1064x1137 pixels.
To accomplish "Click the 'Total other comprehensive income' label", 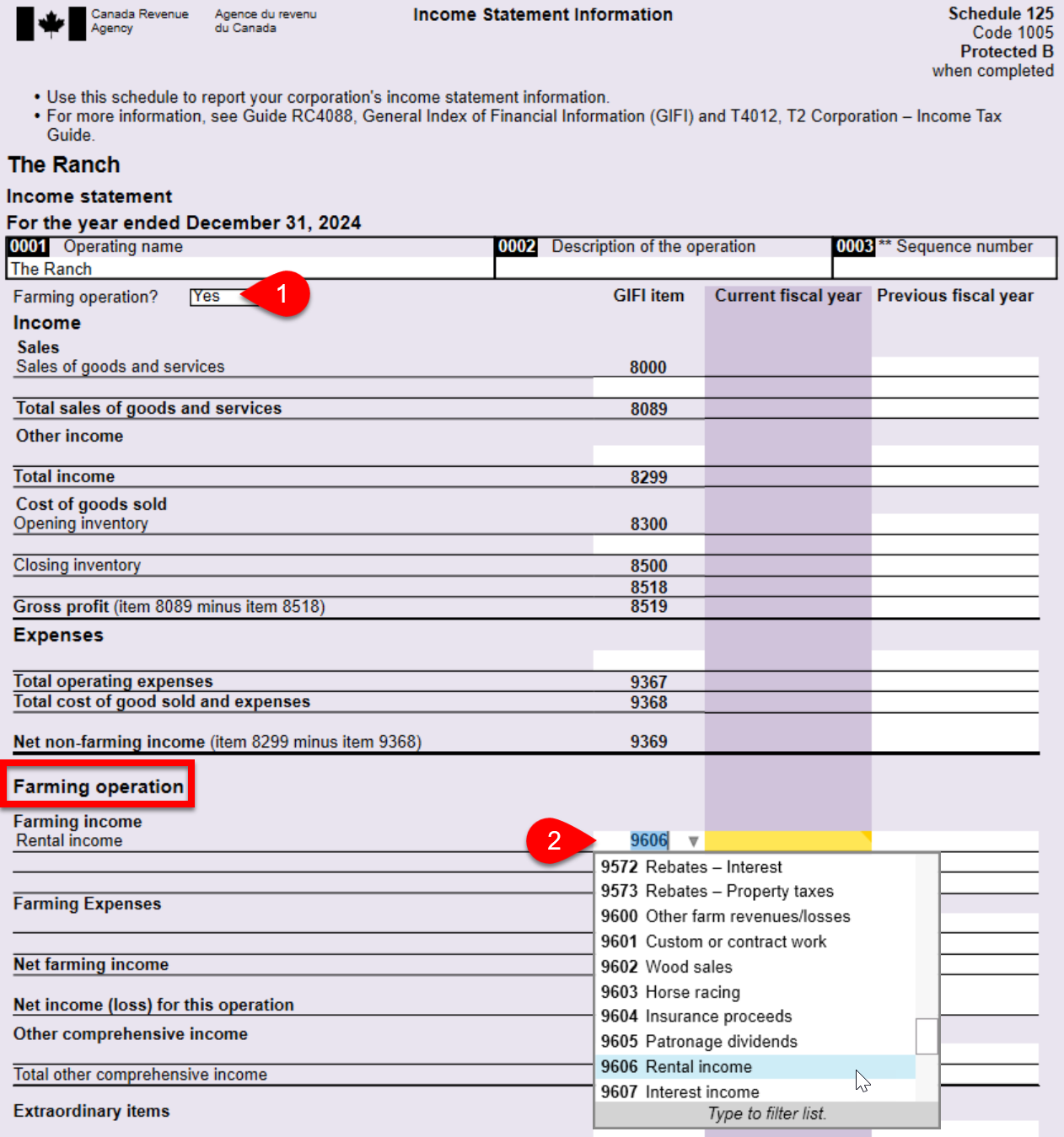I will point(140,1074).
